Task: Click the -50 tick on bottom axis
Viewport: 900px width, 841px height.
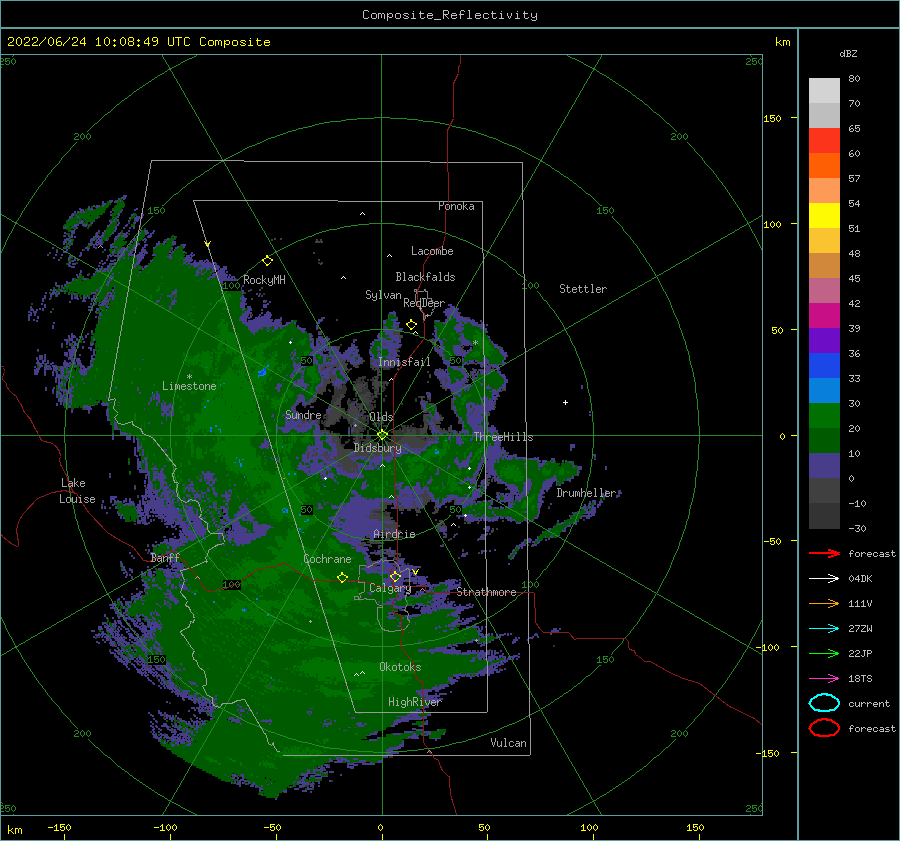Action: (272, 828)
